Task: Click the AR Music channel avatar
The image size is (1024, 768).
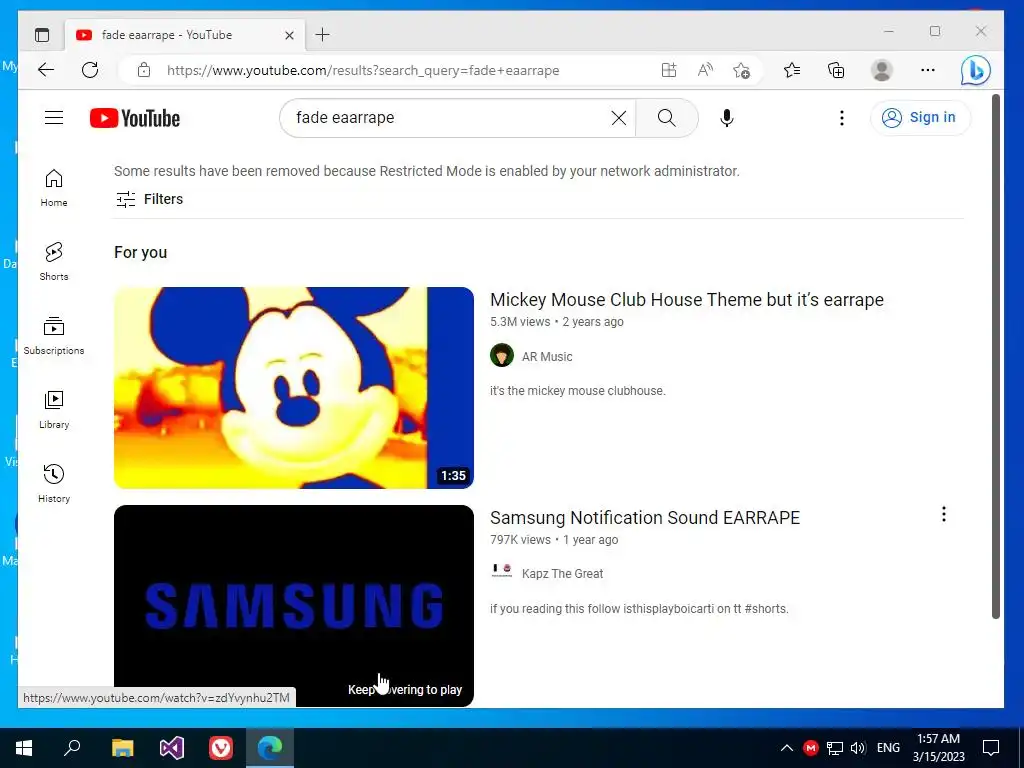Action: tap(502, 356)
